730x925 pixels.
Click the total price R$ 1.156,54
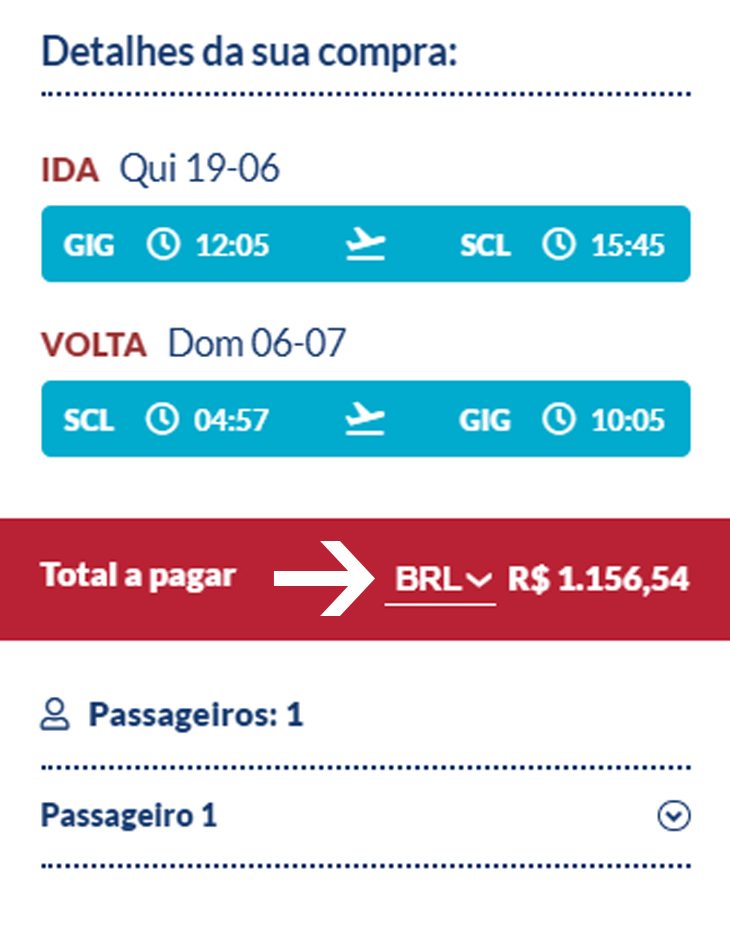[598, 579]
